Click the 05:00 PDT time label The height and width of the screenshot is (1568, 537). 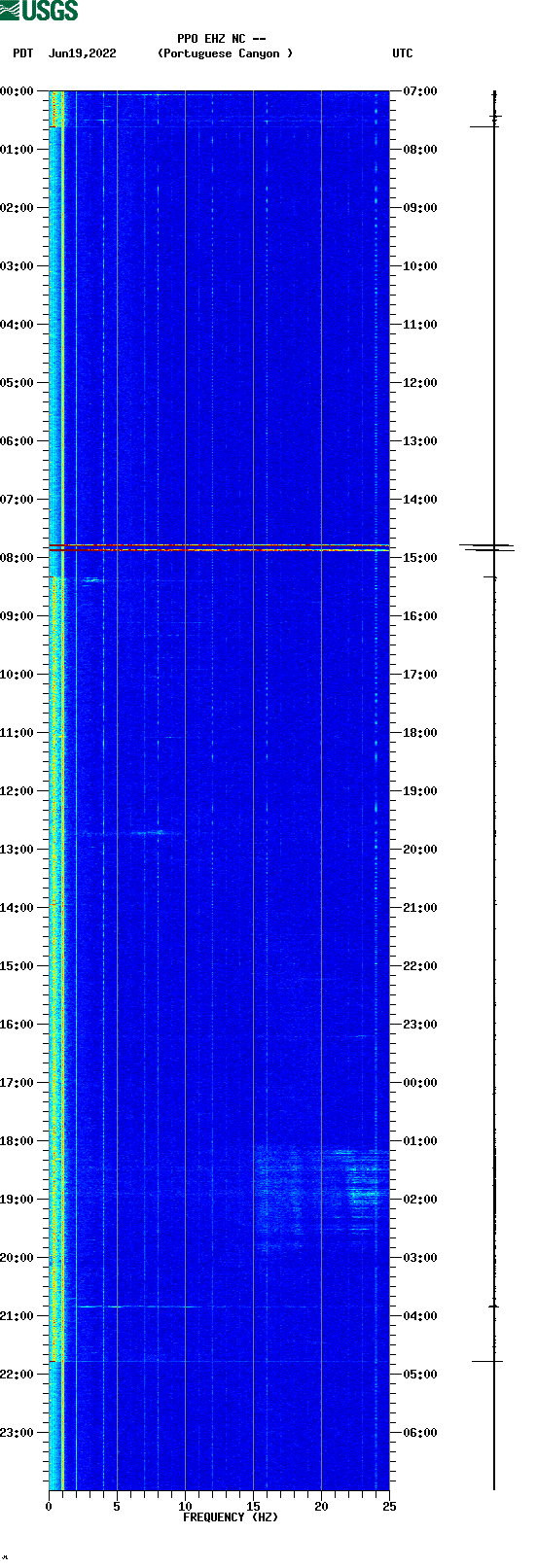[17, 382]
